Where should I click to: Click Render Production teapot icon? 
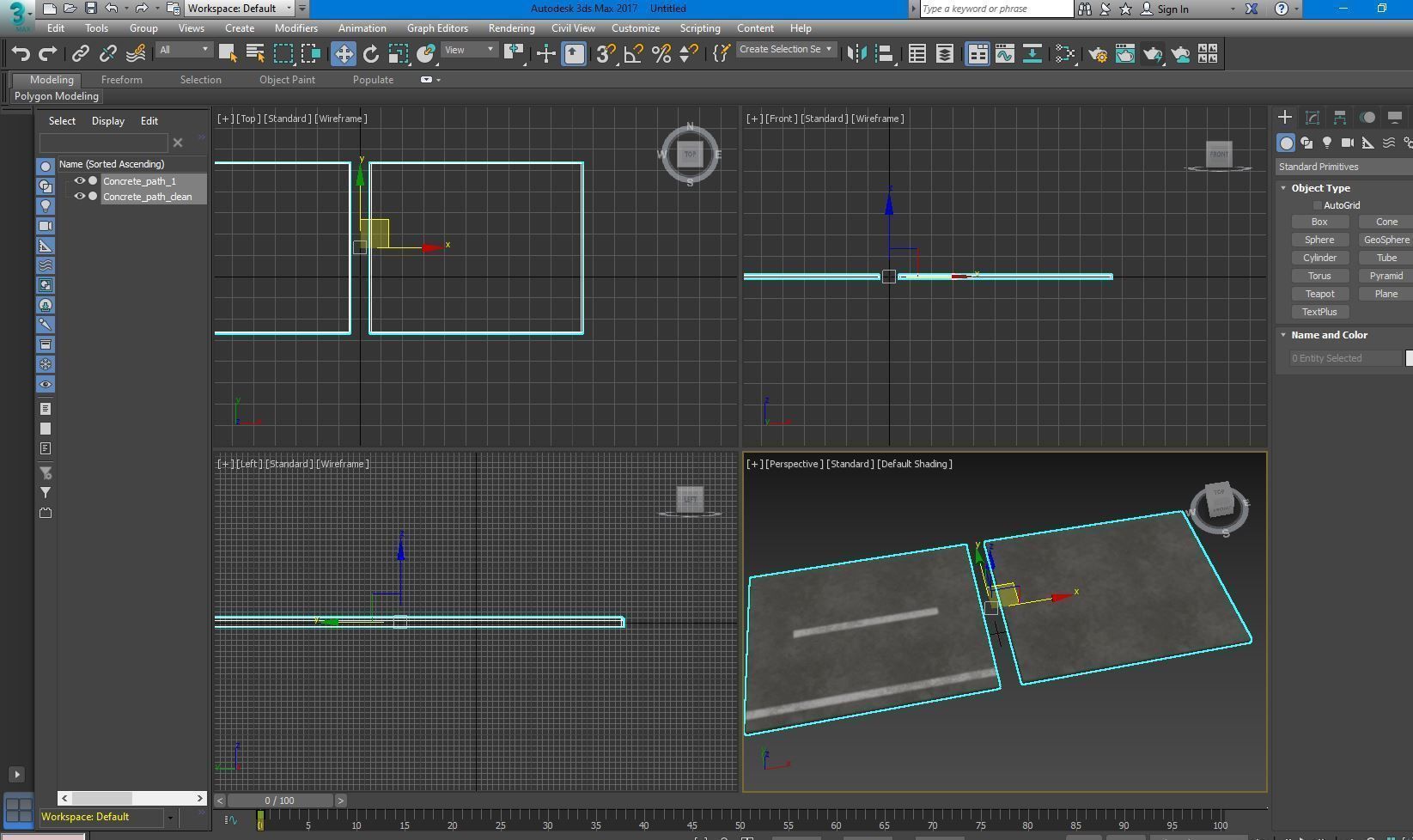[1153, 54]
